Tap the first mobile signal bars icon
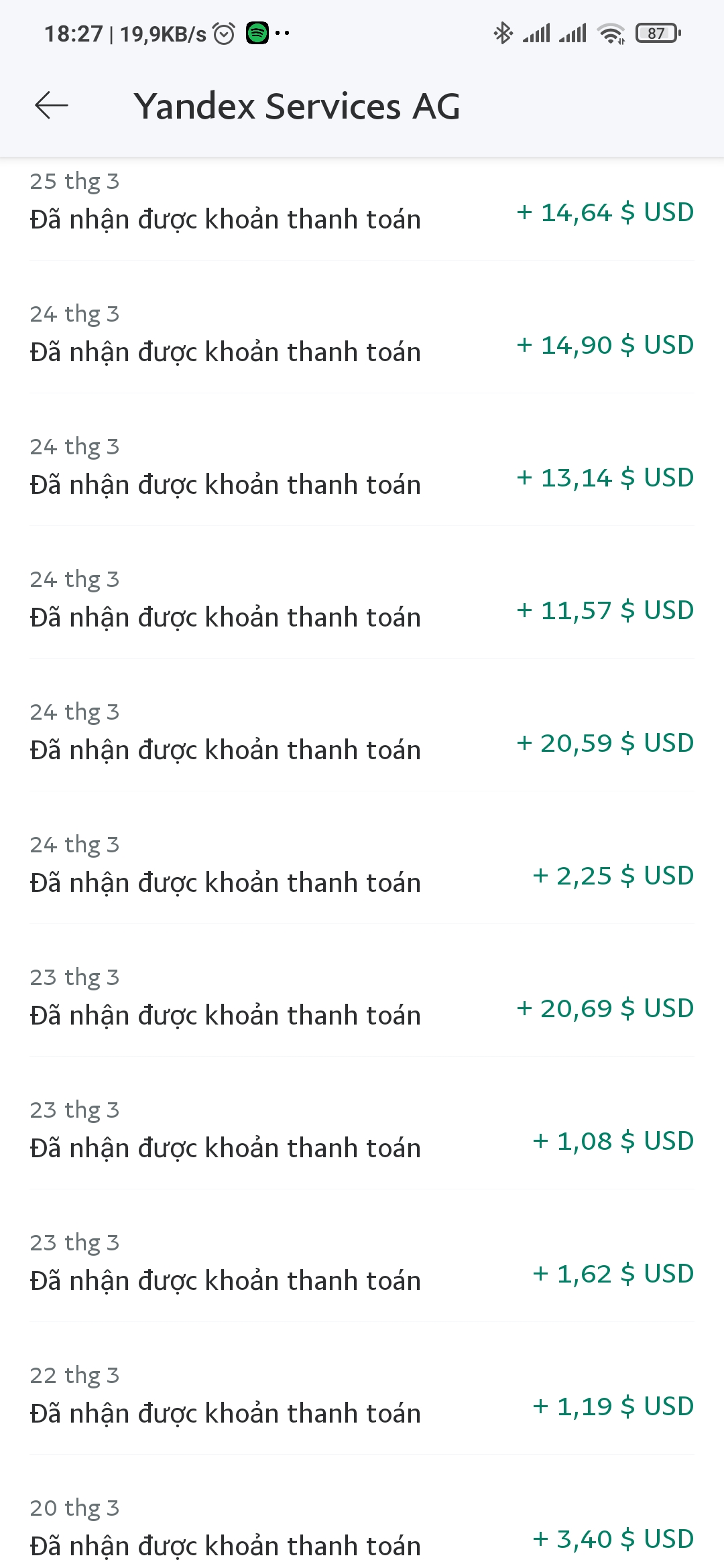 click(537, 33)
